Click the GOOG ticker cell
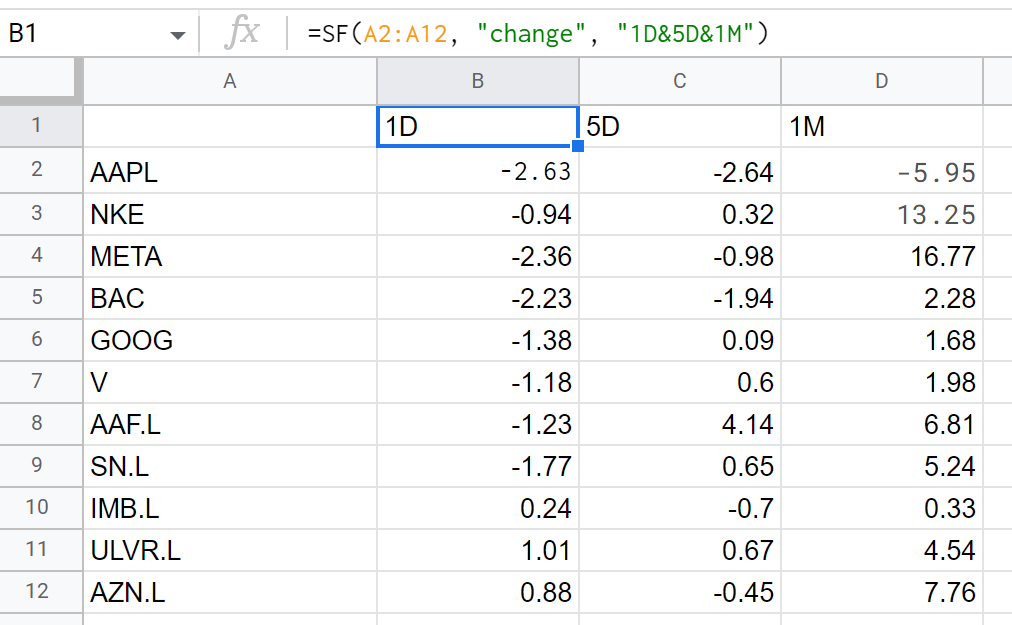Screen dimensions: 1012x625 [x=230, y=340]
